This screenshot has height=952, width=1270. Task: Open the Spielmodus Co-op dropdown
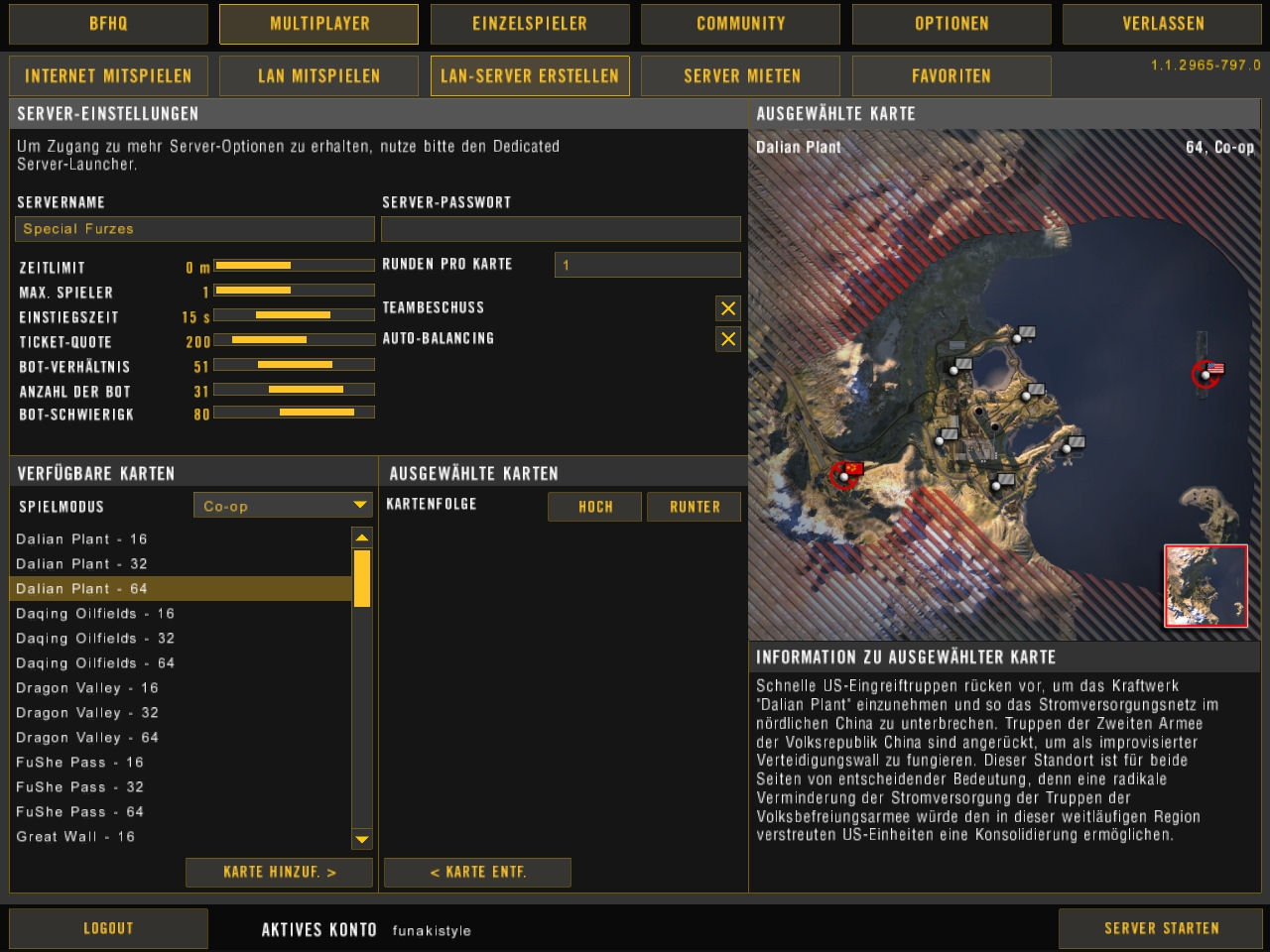[283, 506]
